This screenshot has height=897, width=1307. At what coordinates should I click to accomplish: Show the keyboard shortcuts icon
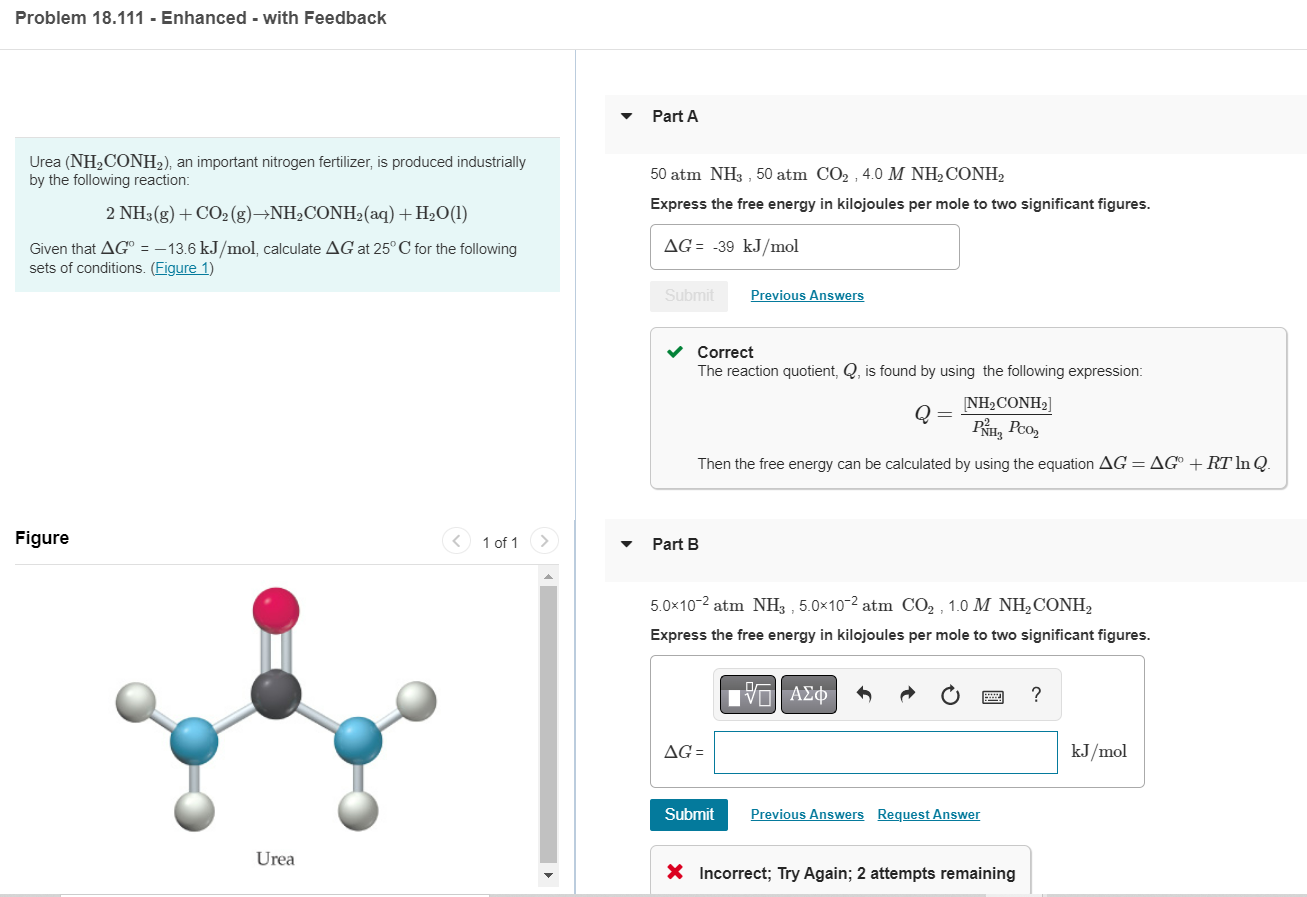pos(993,695)
